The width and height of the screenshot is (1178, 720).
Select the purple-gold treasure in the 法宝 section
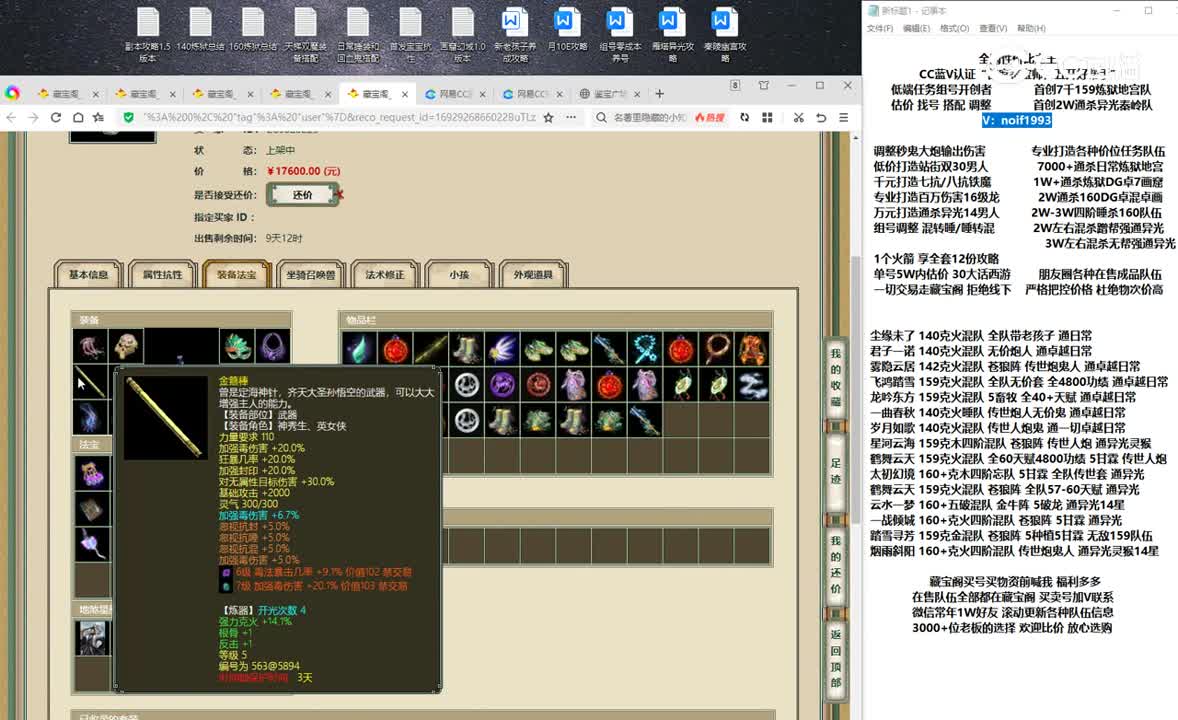(x=92, y=473)
